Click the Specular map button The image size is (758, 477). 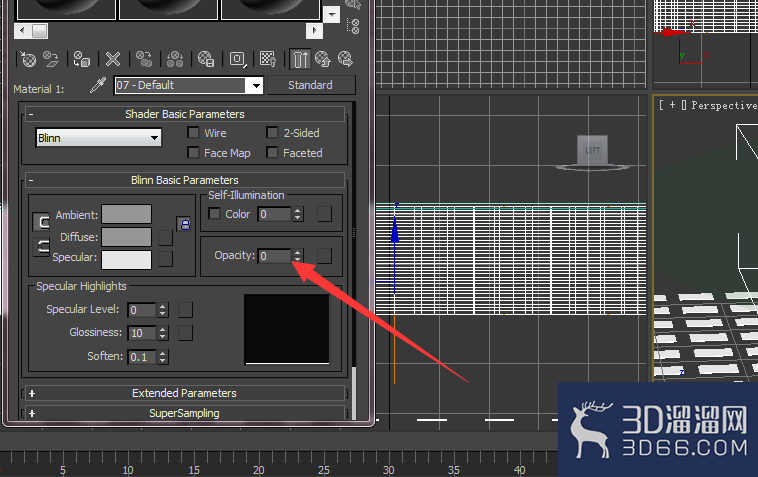(x=165, y=259)
